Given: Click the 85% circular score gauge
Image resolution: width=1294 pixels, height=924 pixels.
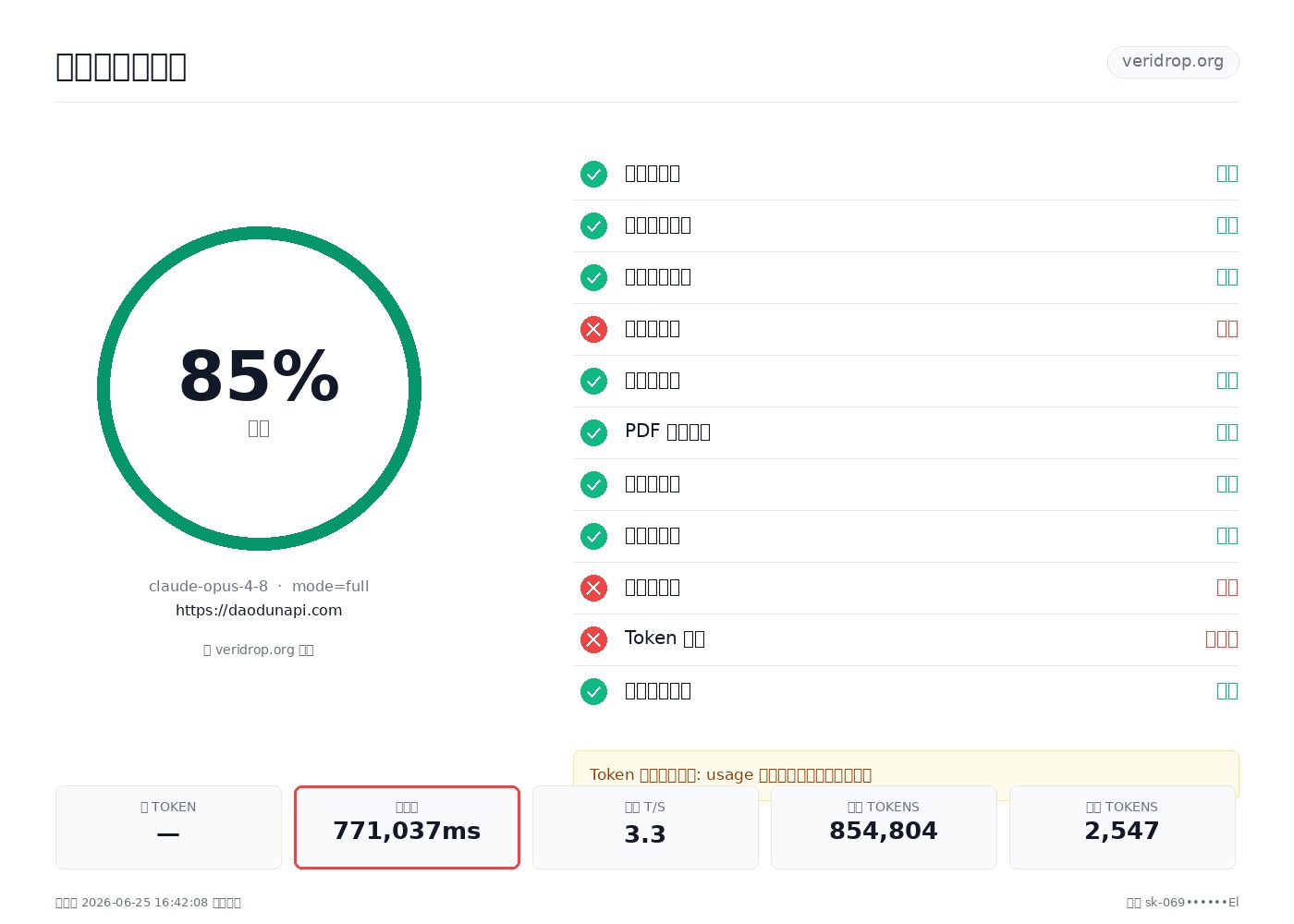Looking at the screenshot, I should click(x=259, y=388).
